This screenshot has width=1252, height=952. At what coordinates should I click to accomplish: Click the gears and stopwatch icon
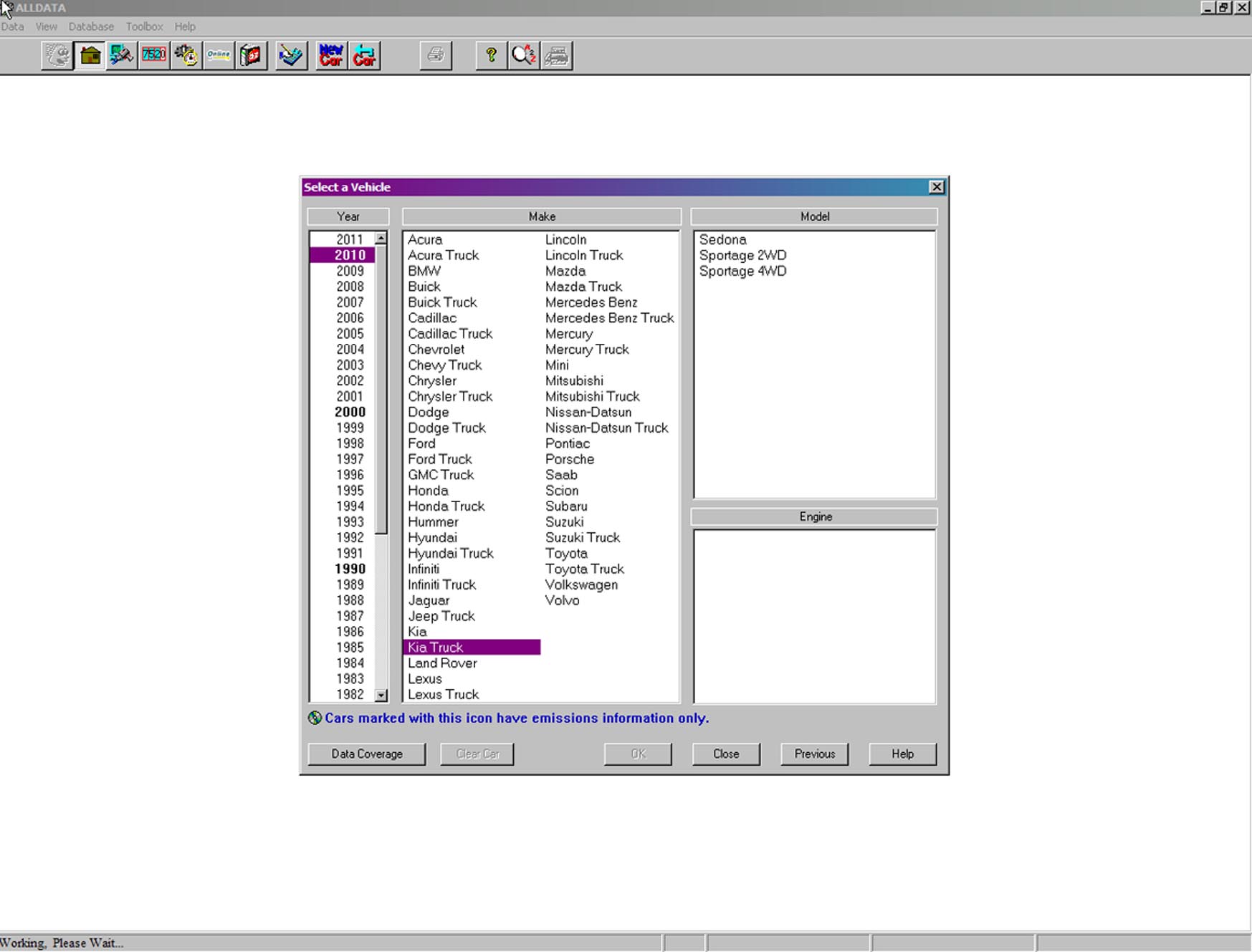[x=186, y=55]
